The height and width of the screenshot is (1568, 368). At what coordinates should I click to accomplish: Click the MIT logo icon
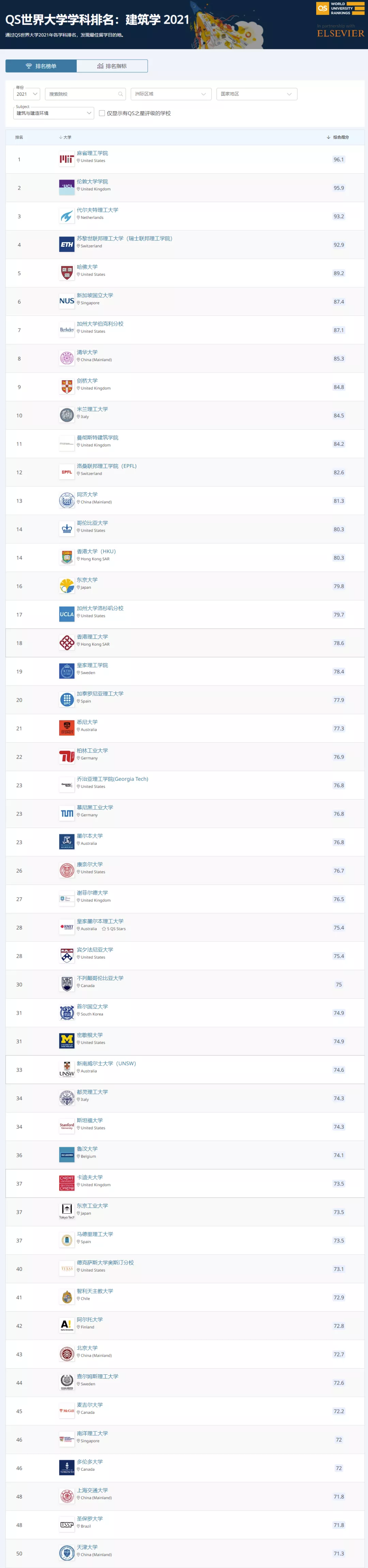click(66, 160)
